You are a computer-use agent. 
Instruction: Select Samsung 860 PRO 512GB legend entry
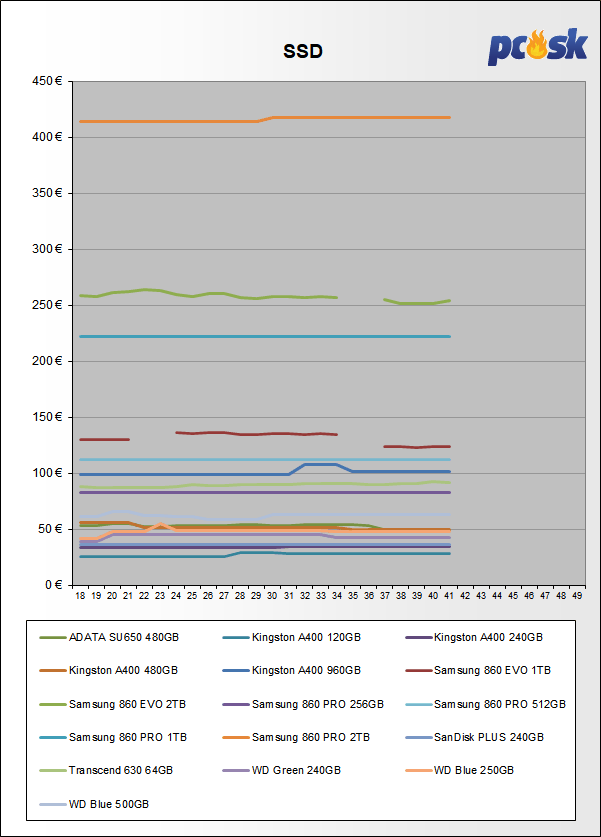tap(485, 705)
